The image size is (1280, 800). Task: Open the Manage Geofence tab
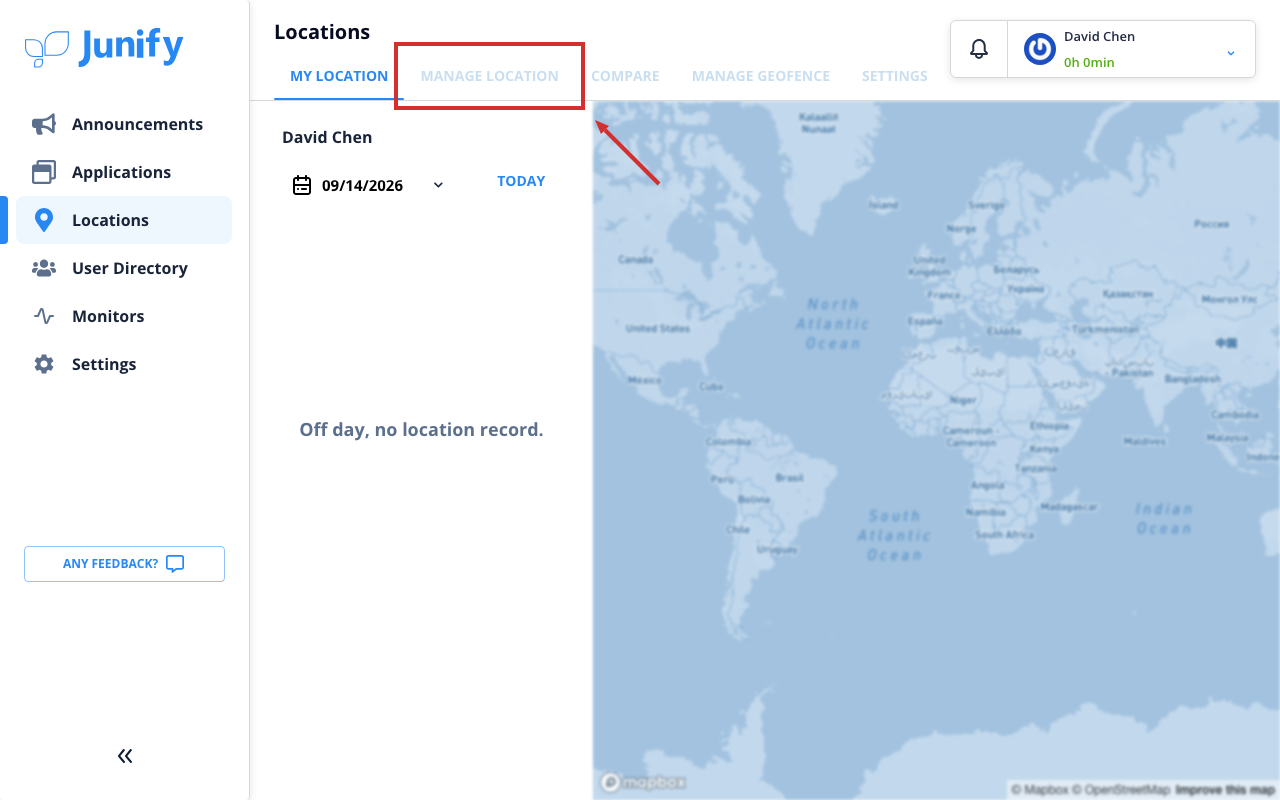(761, 76)
